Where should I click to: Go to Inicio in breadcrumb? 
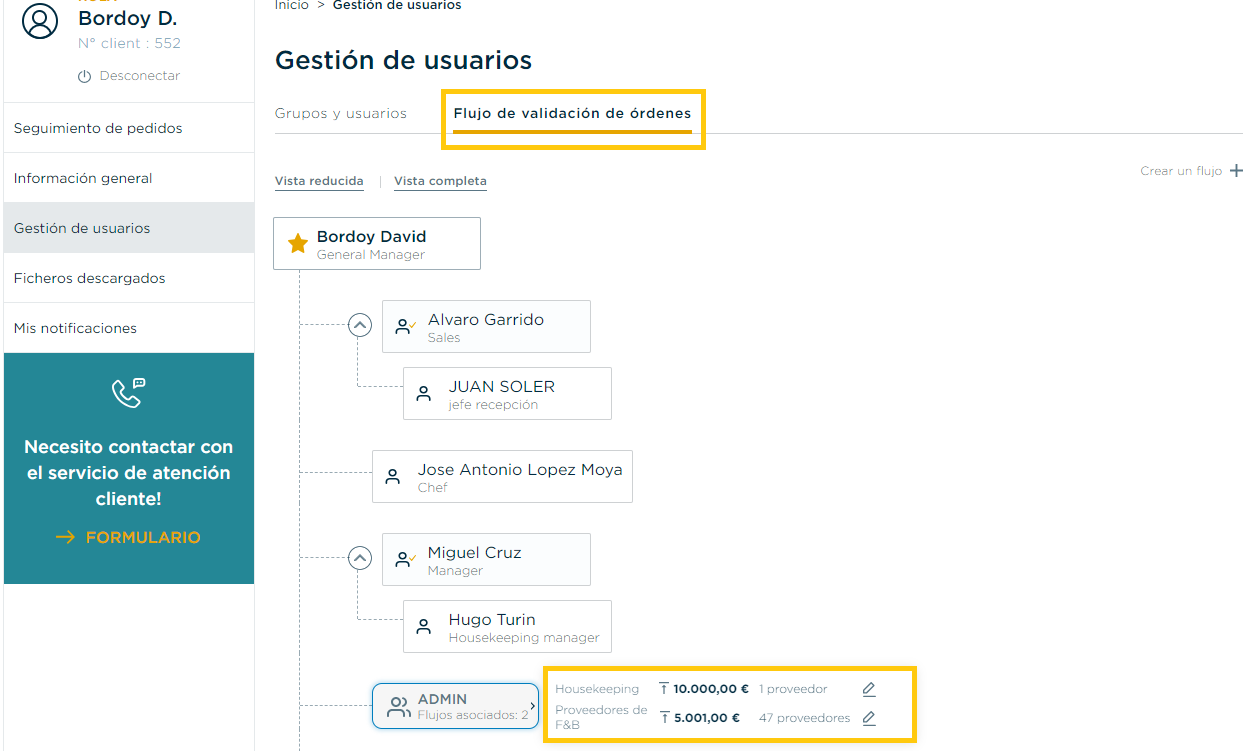292,6
